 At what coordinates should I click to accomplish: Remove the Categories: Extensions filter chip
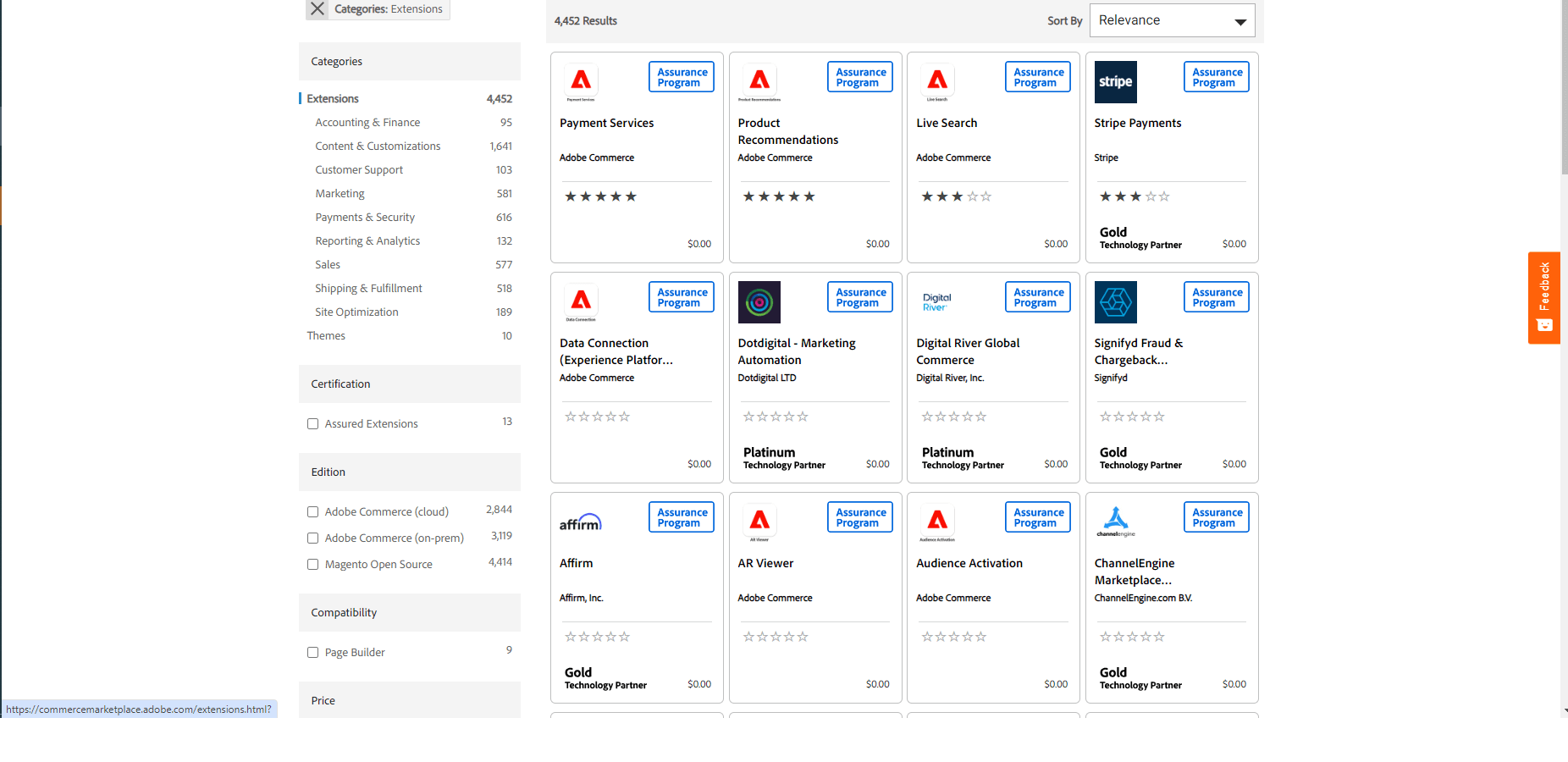(317, 9)
